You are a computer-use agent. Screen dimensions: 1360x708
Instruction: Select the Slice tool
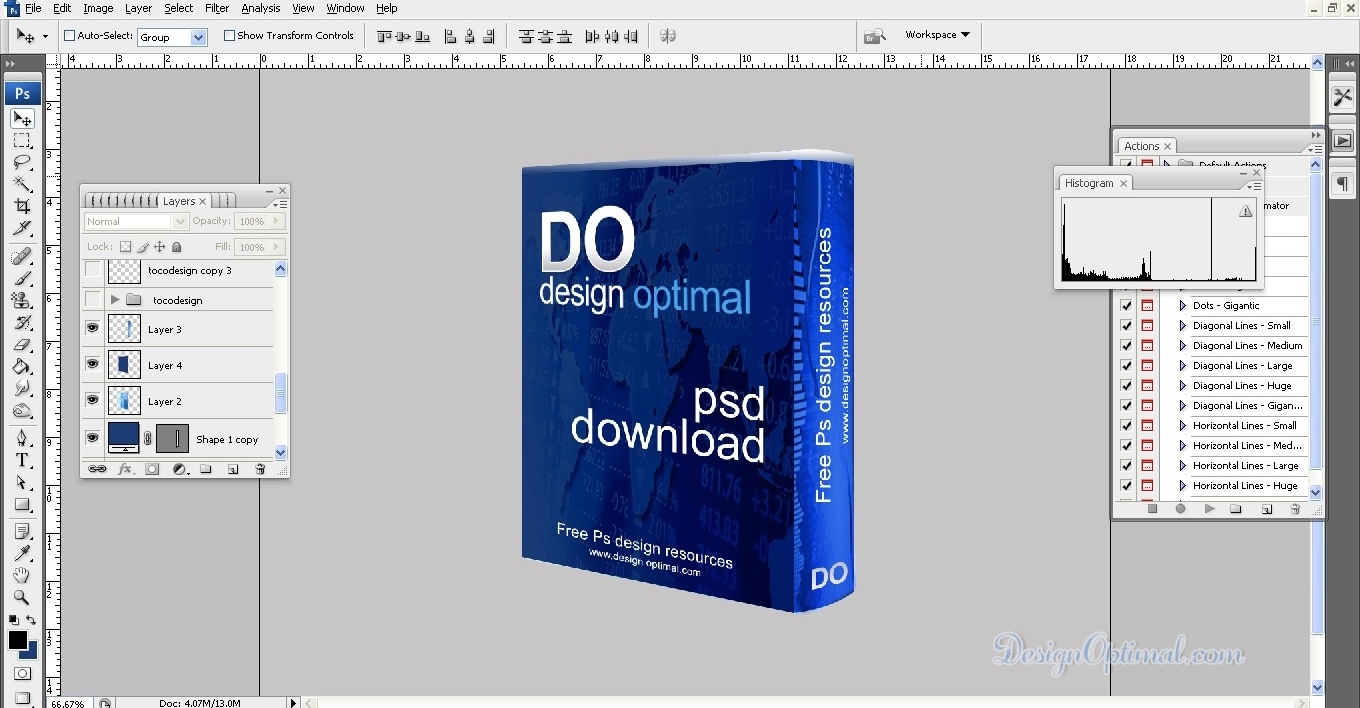pos(22,228)
